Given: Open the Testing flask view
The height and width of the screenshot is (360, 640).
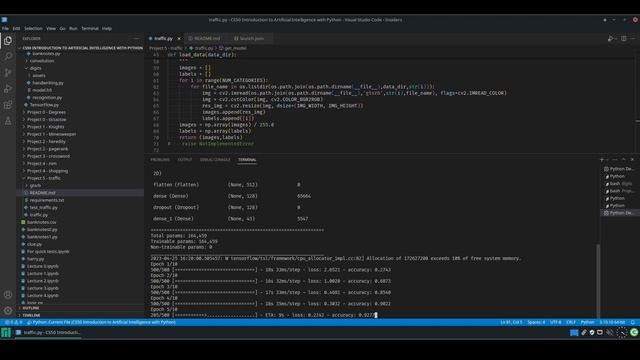Looking at the screenshot, I should (8, 121).
